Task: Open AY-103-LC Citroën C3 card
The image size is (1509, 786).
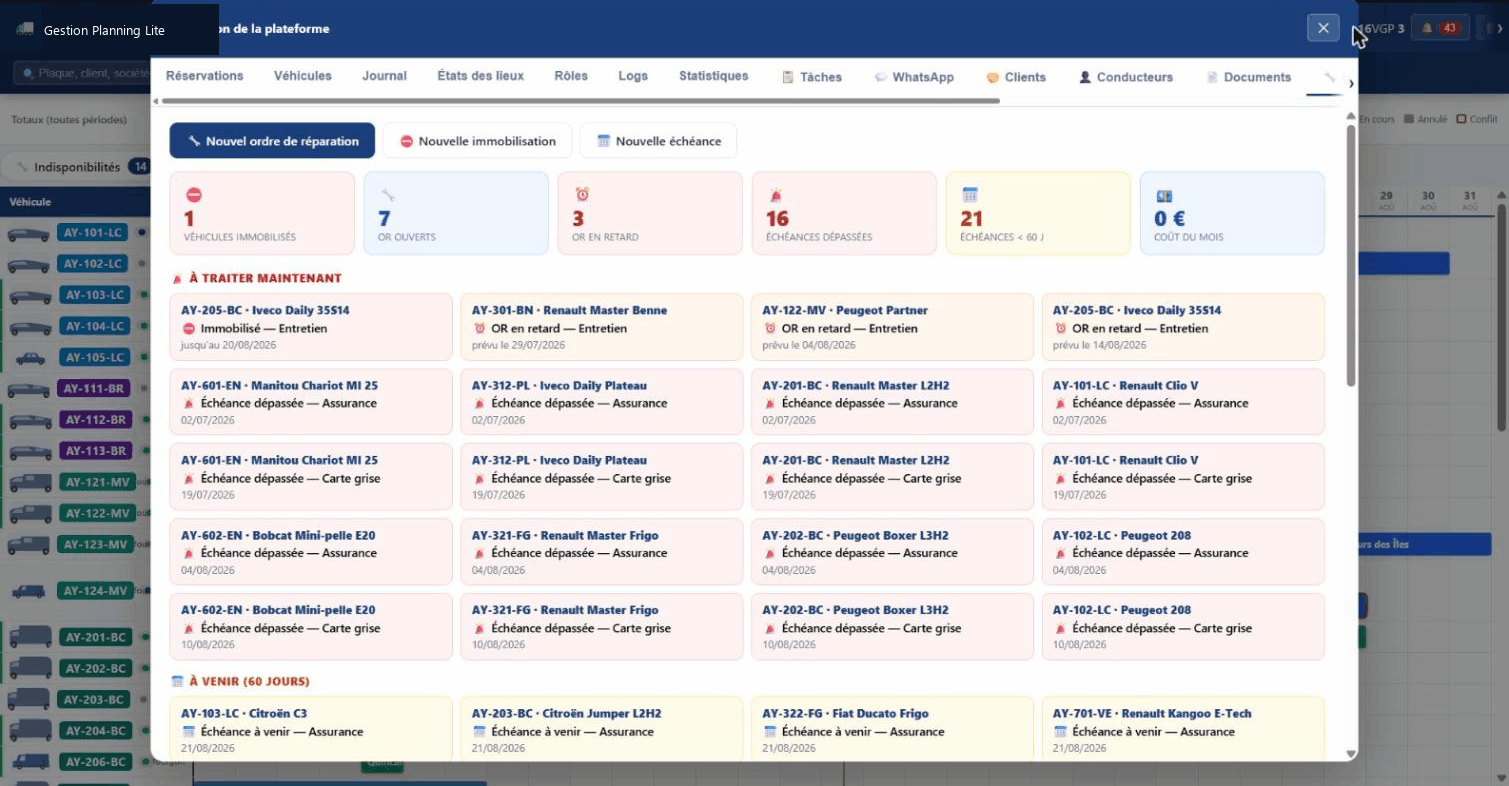Action: pyautogui.click(x=311, y=729)
